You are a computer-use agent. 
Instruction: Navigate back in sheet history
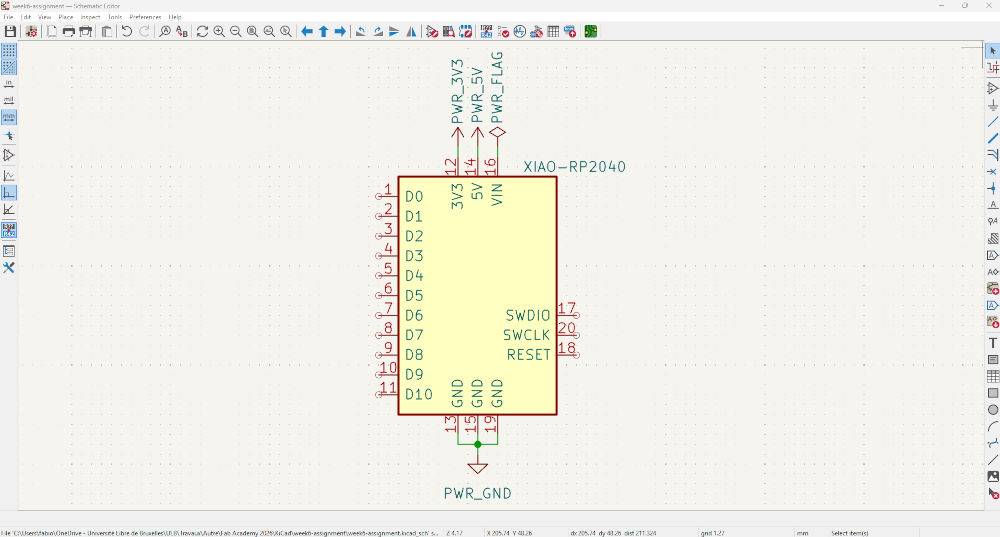(307, 31)
